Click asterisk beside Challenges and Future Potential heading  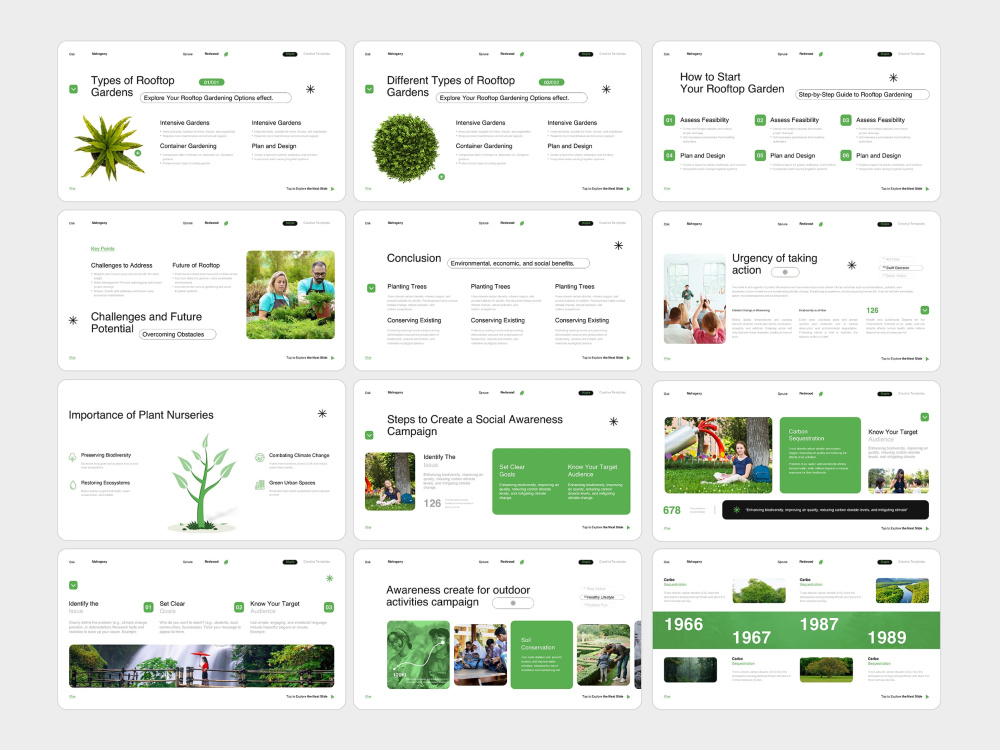pos(73,320)
